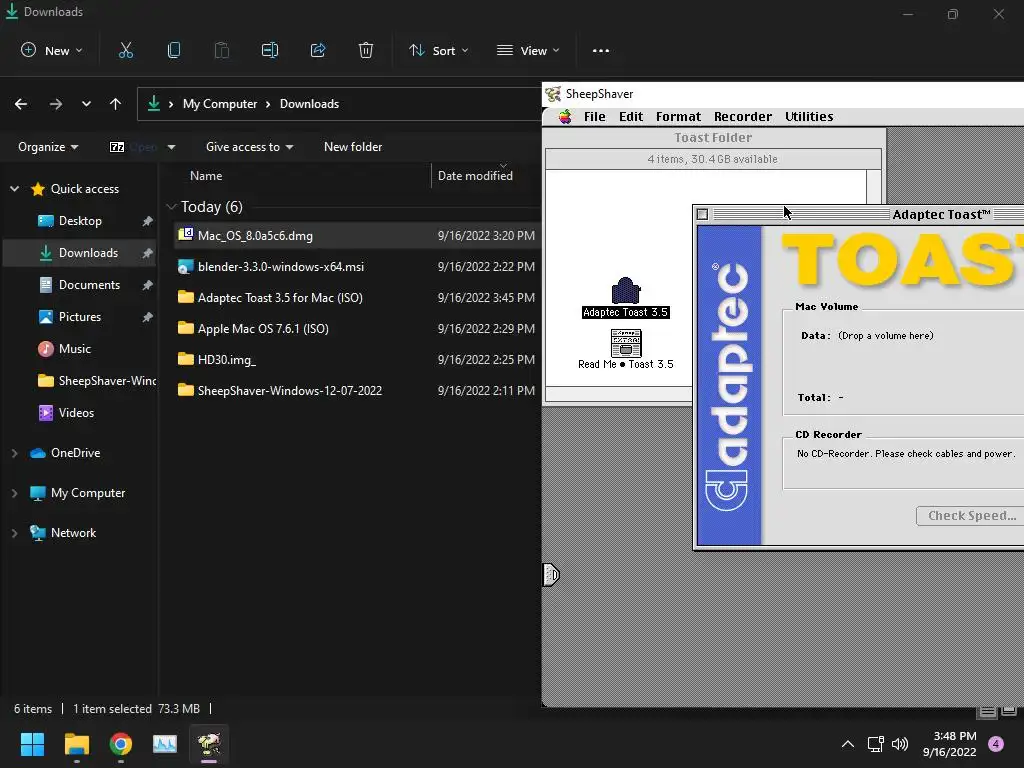Open the New dropdown in Explorer

[x=52, y=50]
